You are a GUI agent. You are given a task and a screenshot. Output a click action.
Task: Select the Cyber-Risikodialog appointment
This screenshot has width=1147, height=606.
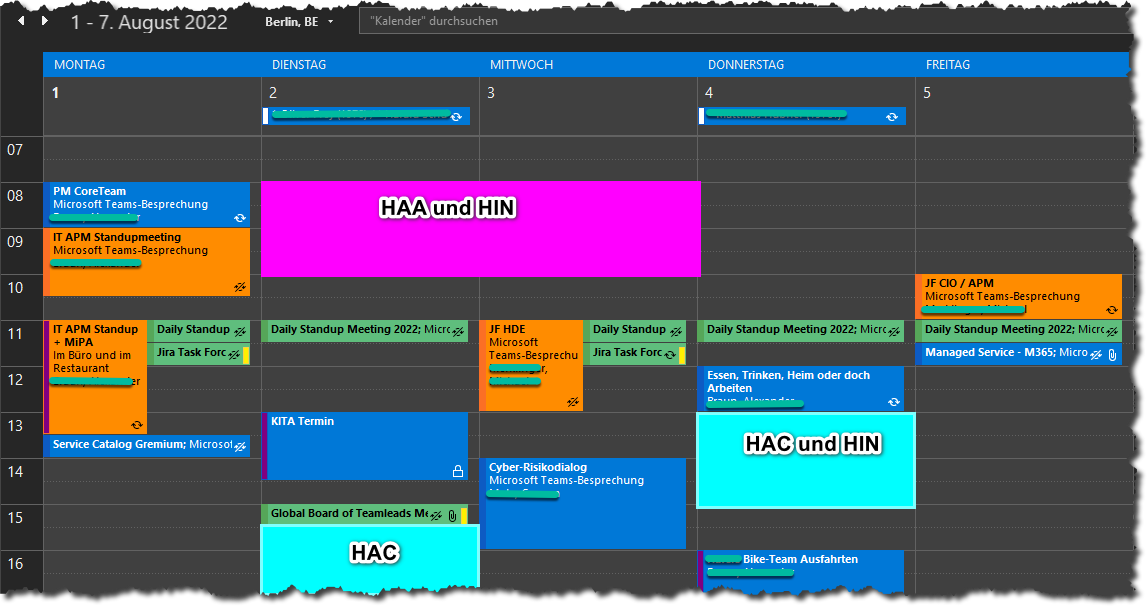pyautogui.click(x=583, y=504)
